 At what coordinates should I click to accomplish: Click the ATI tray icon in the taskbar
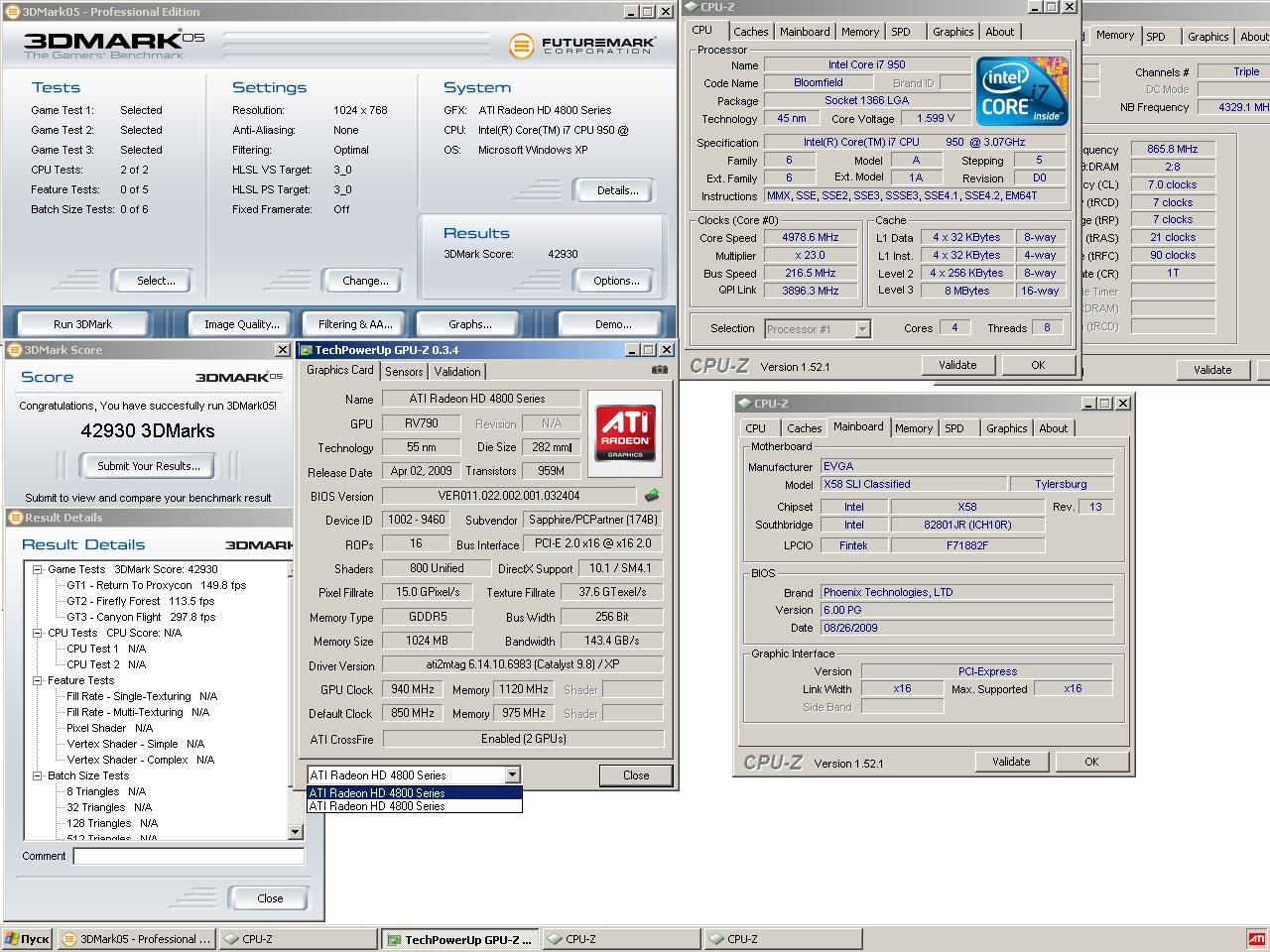click(x=1256, y=939)
